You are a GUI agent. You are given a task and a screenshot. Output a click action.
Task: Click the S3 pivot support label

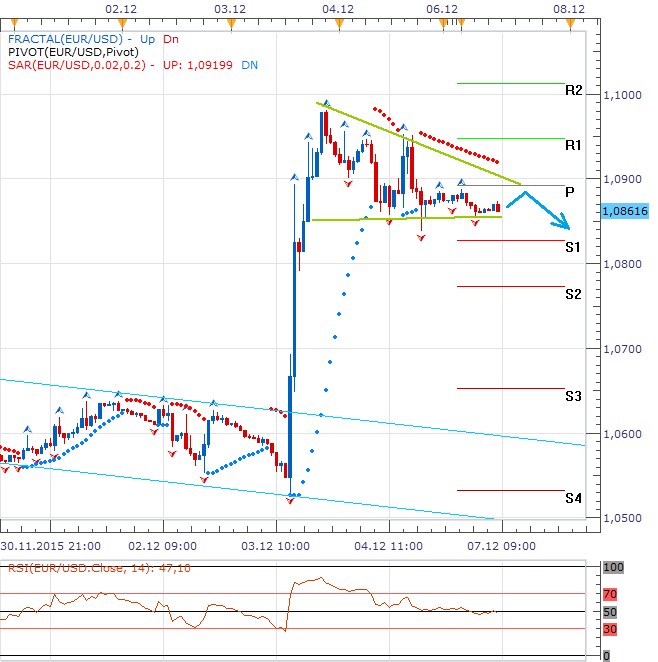573,396
